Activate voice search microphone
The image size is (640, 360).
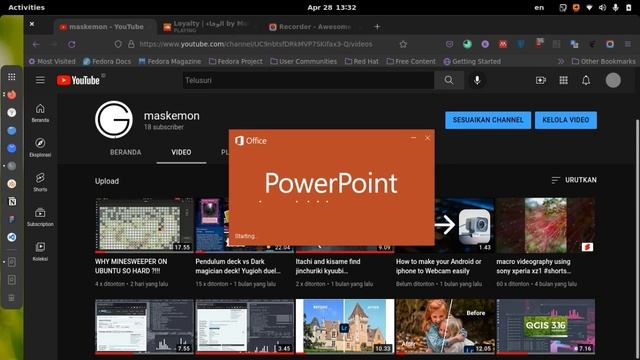[477, 80]
